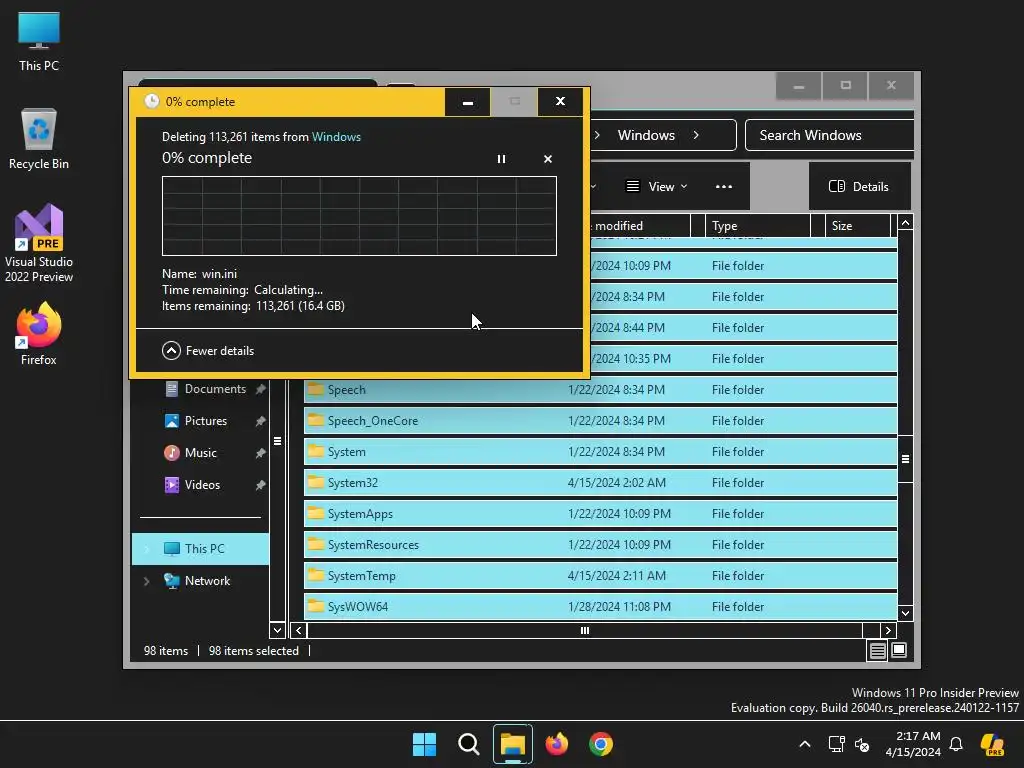Viewport: 1024px width, 768px height.
Task: Switch to details list view layout
Action: (878, 650)
